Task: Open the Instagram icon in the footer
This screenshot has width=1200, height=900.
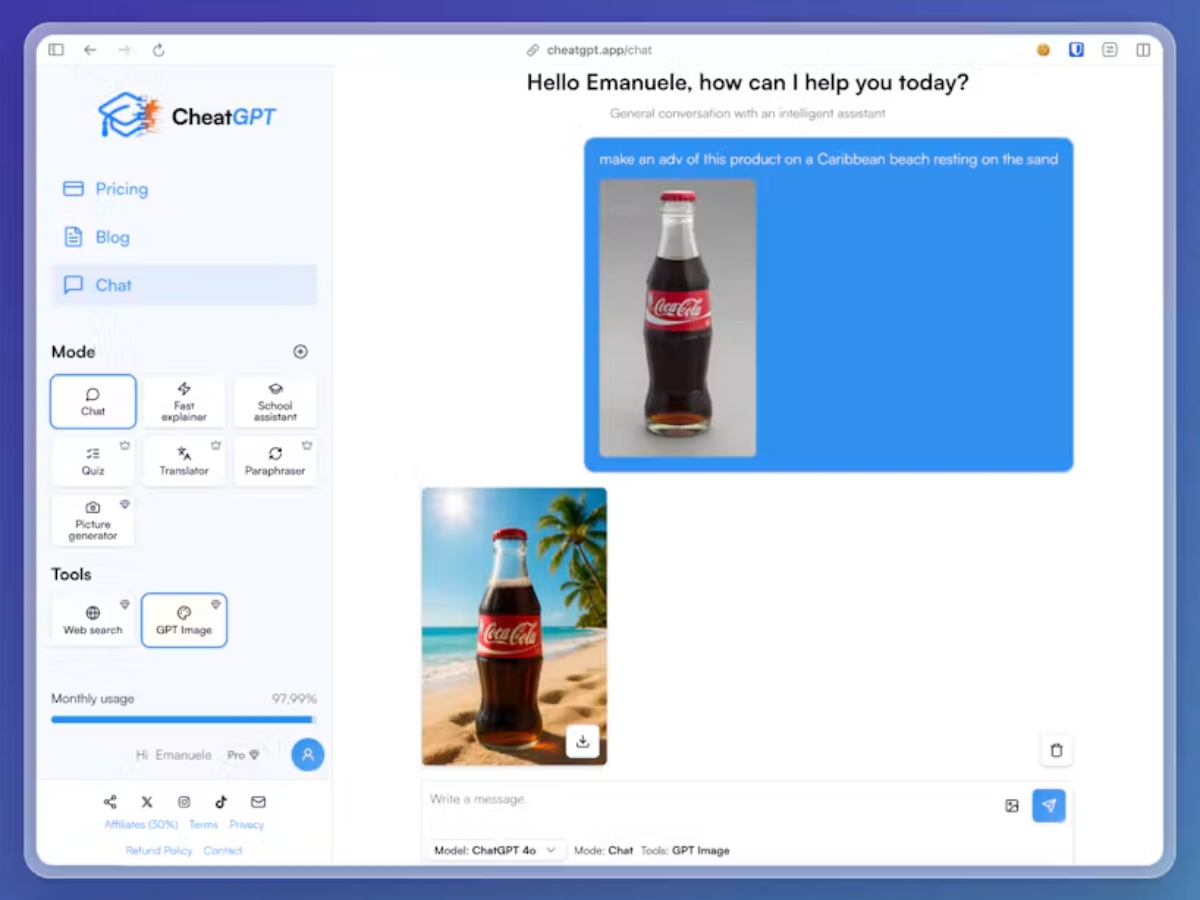Action: (184, 802)
